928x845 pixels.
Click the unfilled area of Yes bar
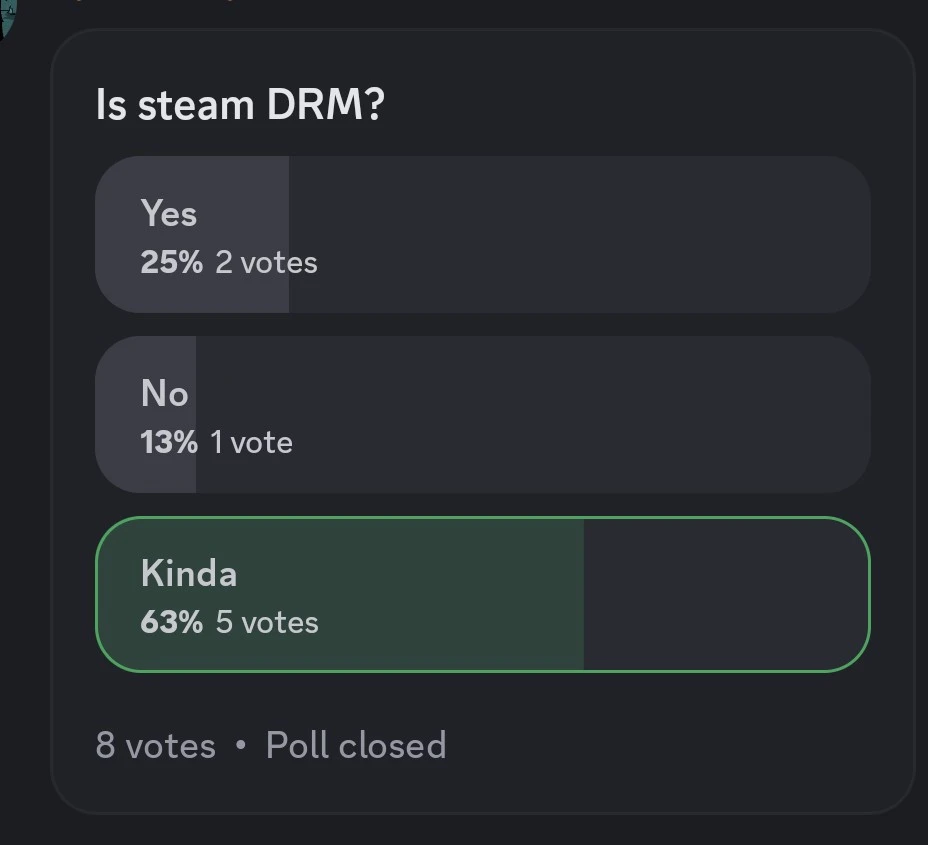pos(580,234)
